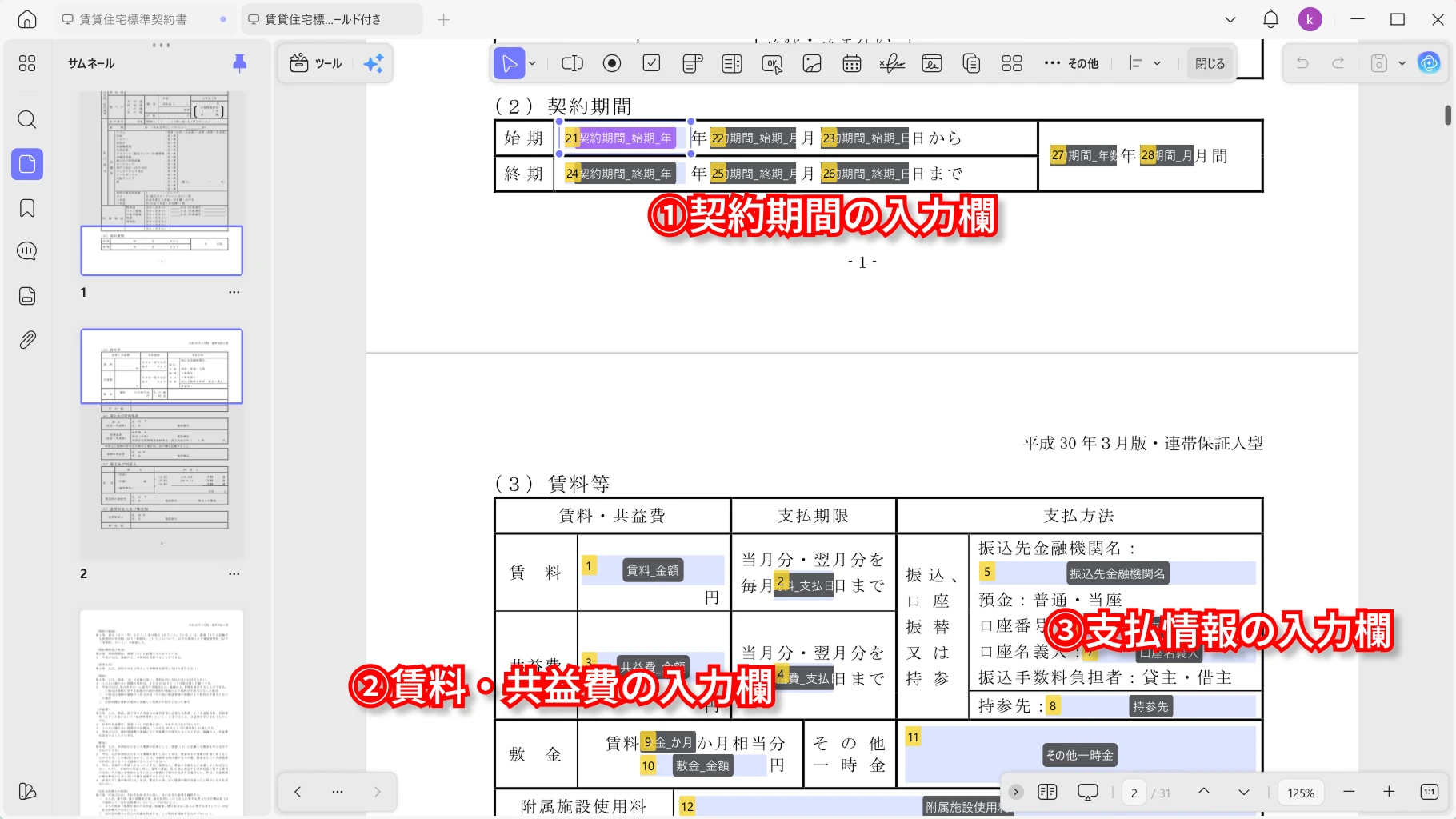This screenshot has width=1456, height=819.
Task: Click the AI sparkle icon beside ツール
Action: 374,63
